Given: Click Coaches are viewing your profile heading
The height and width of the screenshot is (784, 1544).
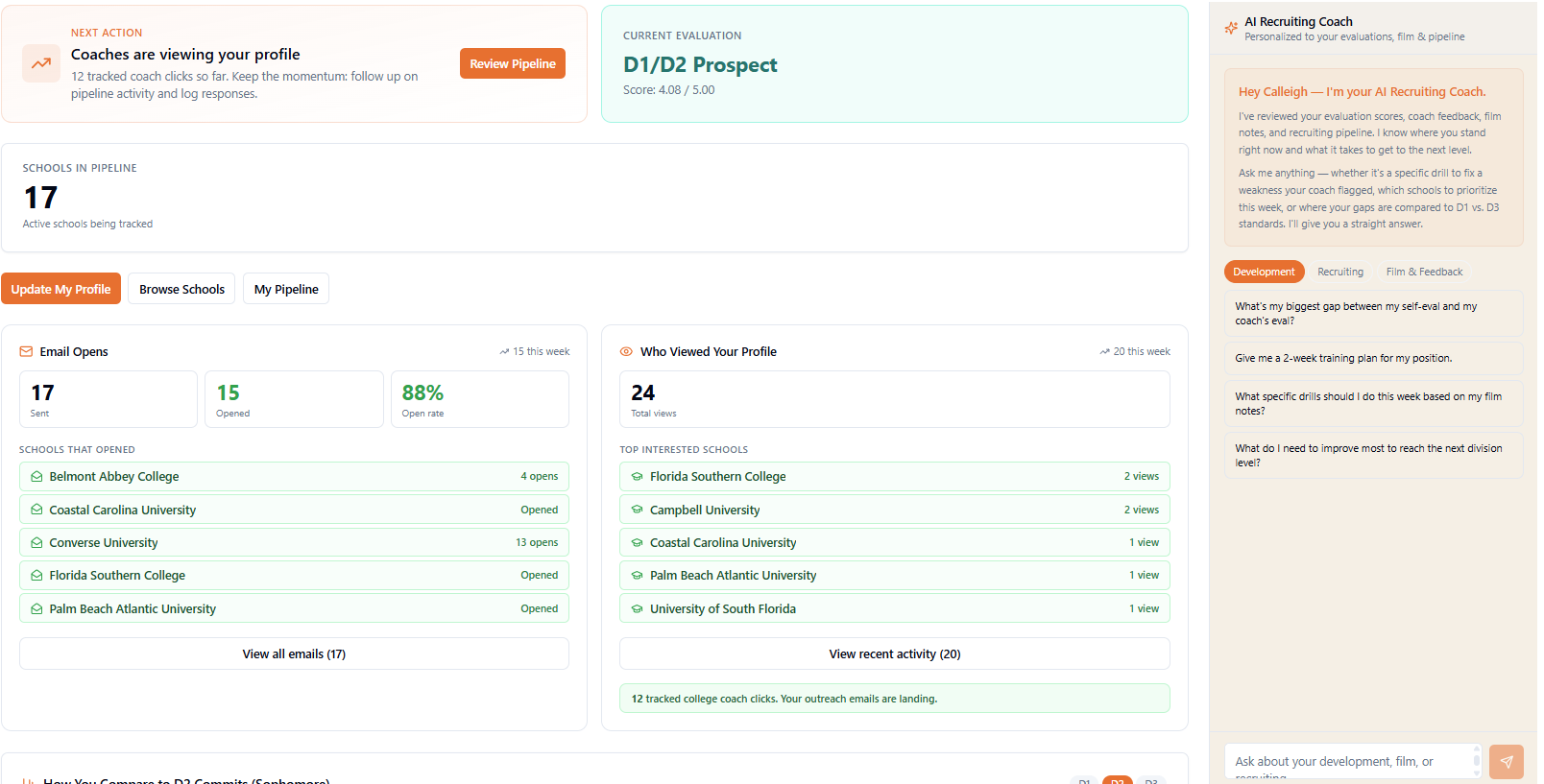Looking at the screenshot, I should coord(185,55).
